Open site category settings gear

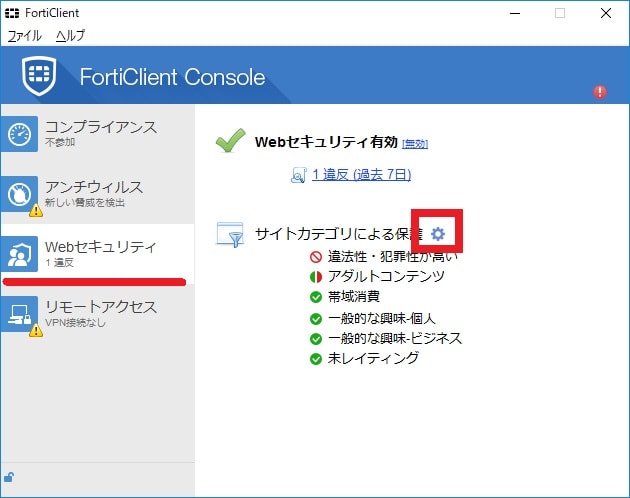pyautogui.click(x=438, y=234)
